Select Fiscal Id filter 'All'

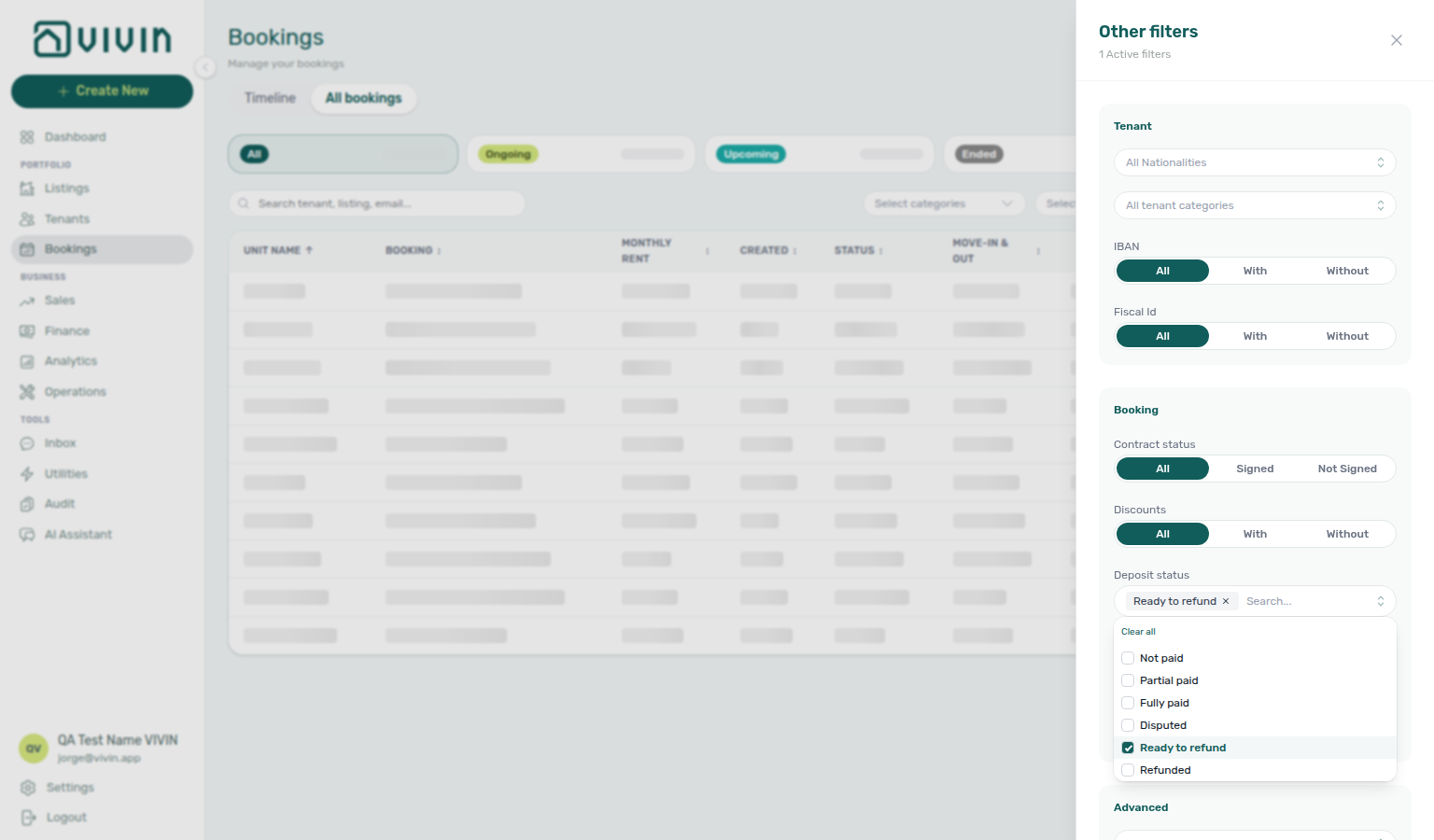coord(1162,336)
